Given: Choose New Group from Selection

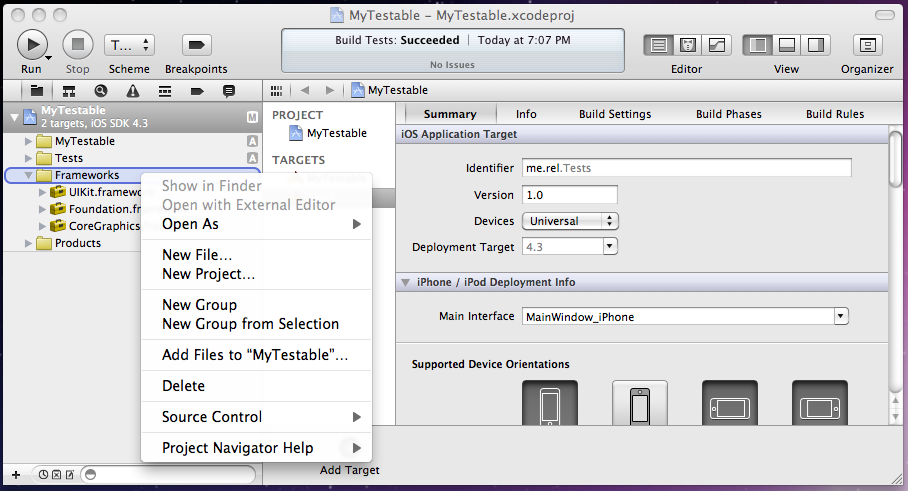Looking at the screenshot, I should click(x=256, y=324).
